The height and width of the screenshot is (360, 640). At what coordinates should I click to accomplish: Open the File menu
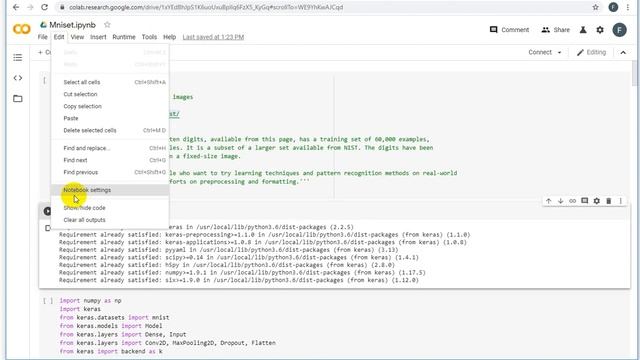point(42,37)
